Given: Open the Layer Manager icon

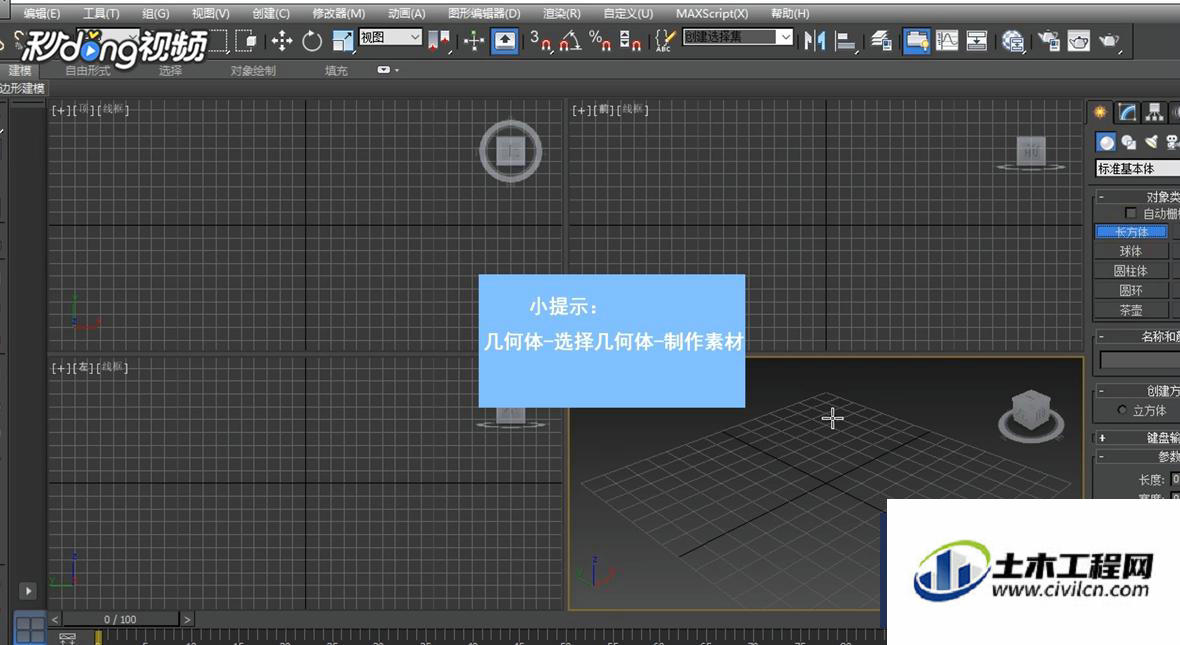Looking at the screenshot, I should 881,41.
